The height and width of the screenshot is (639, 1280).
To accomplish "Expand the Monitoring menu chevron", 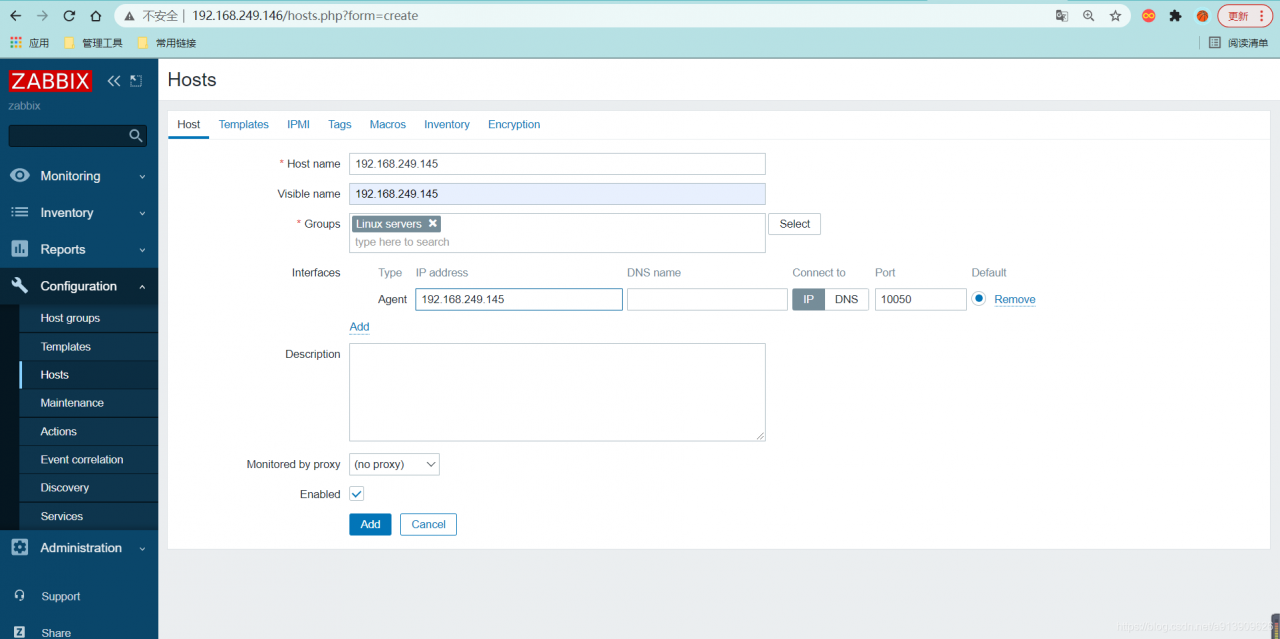I will 142,176.
